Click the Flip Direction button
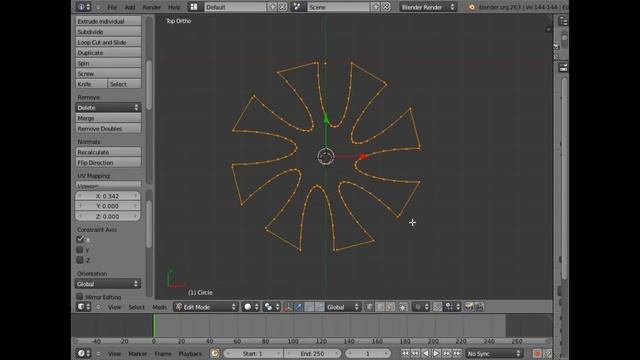Image resolution: width=640 pixels, height=360 pixels. pyautogui.click(x=108, y=162)
